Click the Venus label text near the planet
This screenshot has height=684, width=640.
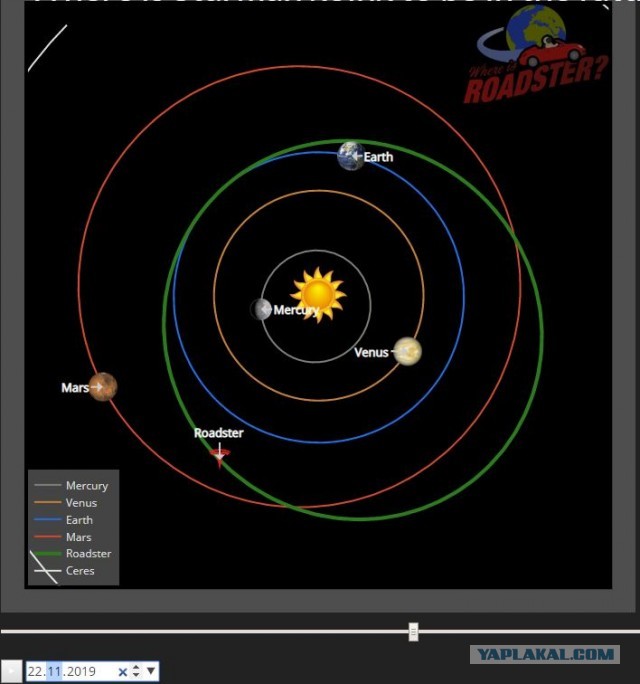371,352
